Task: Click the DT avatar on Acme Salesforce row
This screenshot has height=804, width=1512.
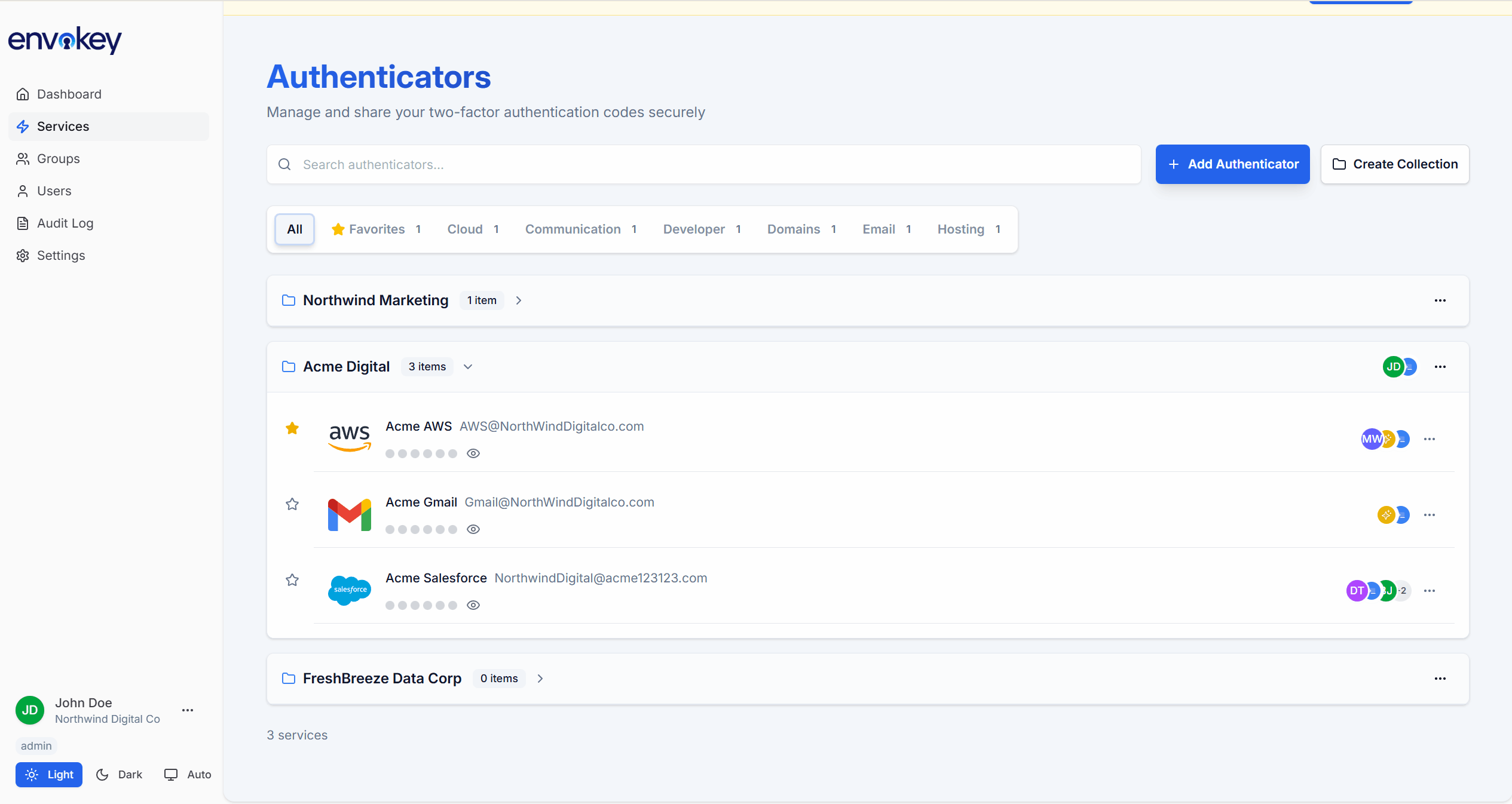Action: pyautogui.click(x=1357, y=591)
